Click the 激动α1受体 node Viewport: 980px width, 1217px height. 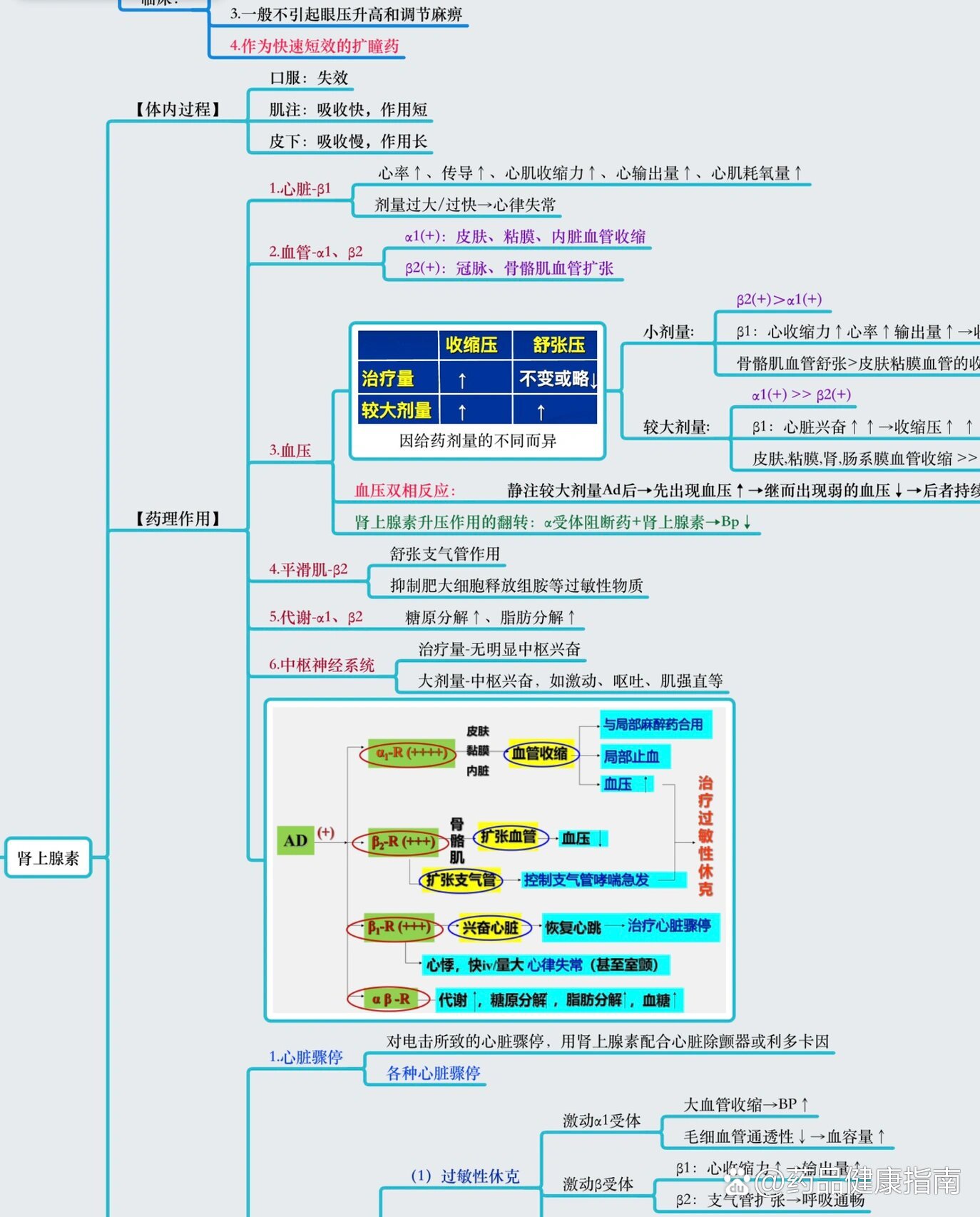click(601, 1120)
